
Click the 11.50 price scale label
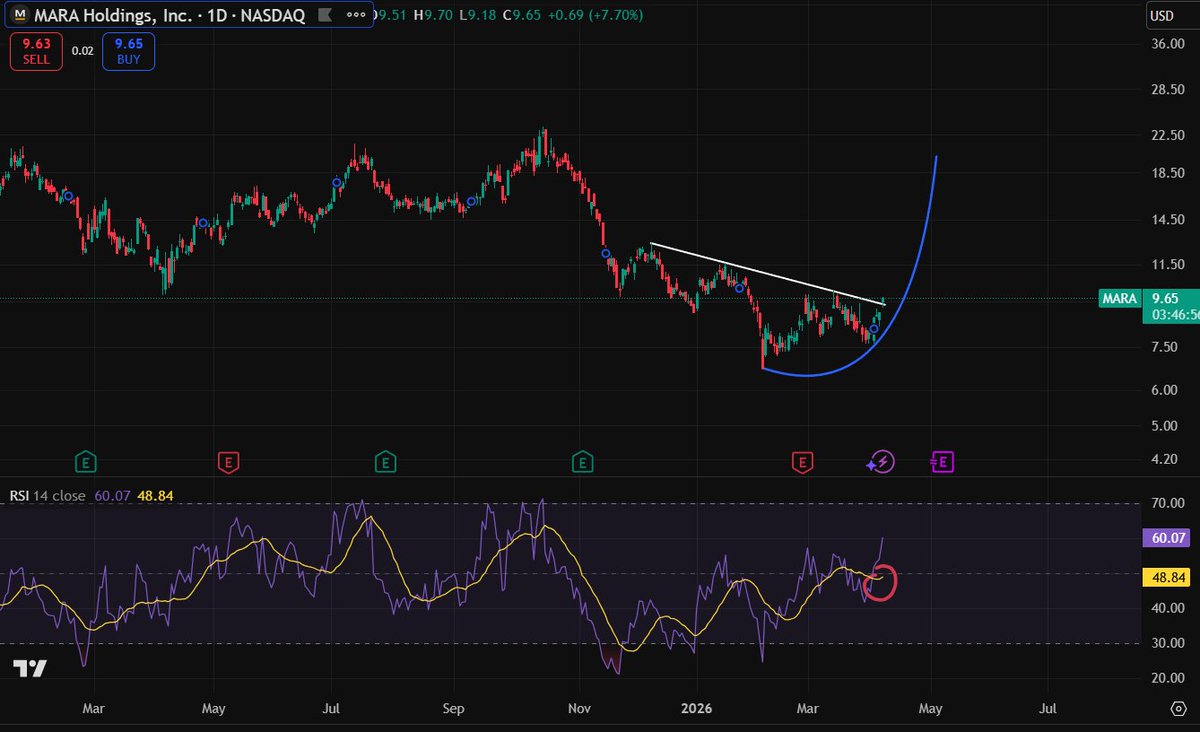[x=1170, y=264]
